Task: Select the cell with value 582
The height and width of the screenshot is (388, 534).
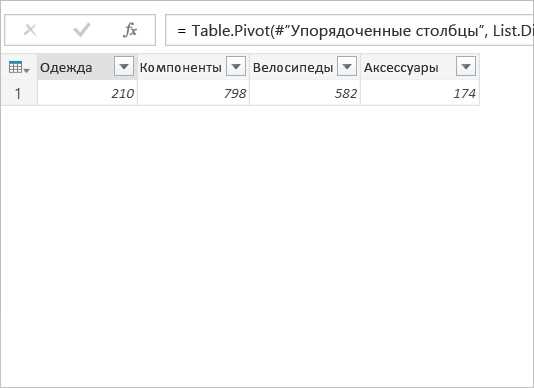Action: [x=305, y=93]
